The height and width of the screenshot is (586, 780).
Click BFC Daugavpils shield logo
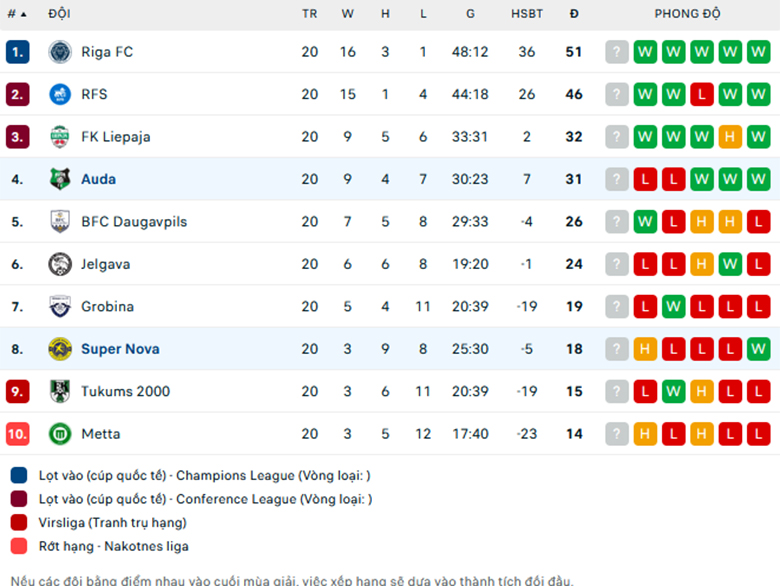[x=60, y=221]
